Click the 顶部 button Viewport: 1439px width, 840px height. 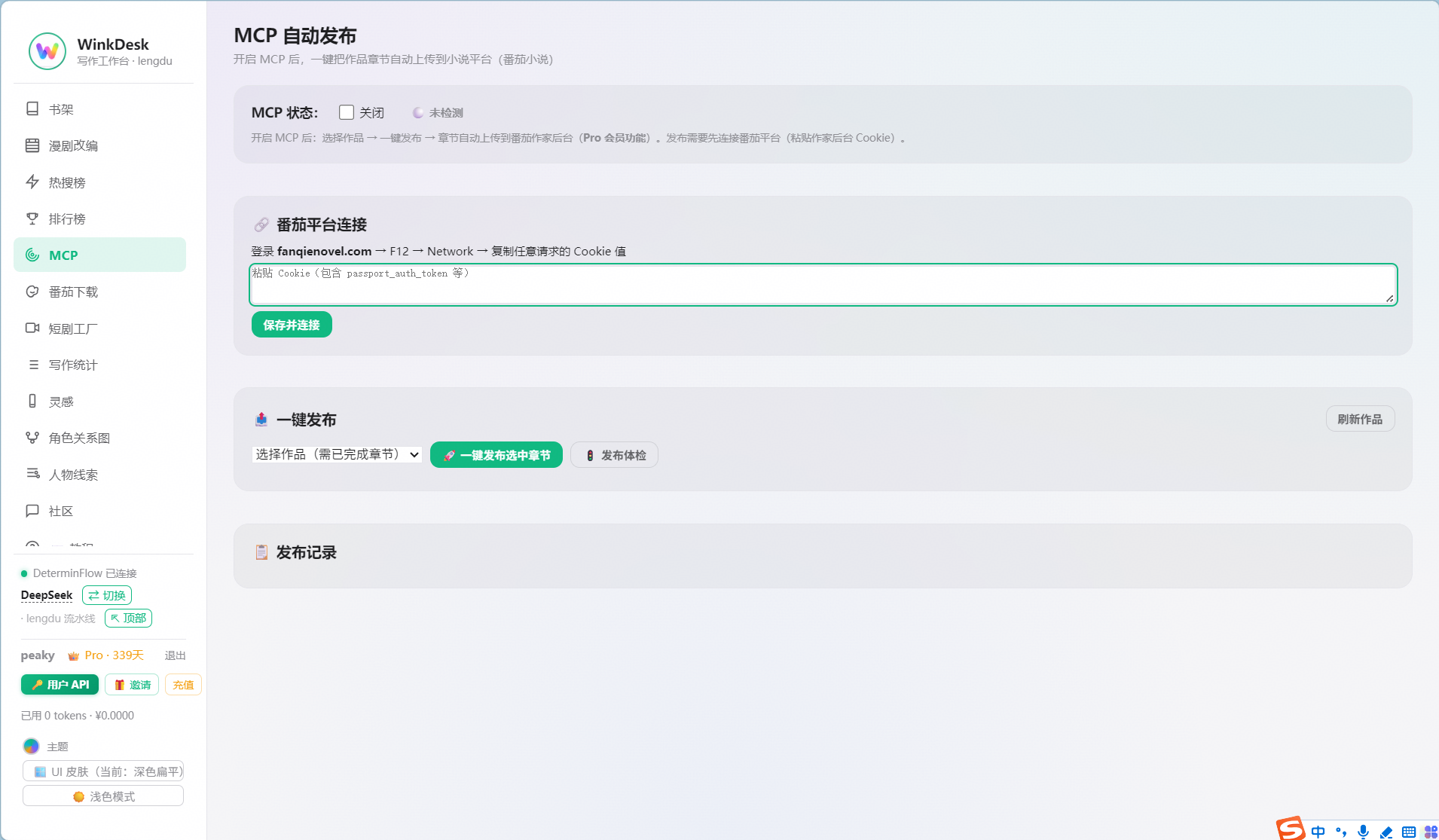[x=128, y=619]
